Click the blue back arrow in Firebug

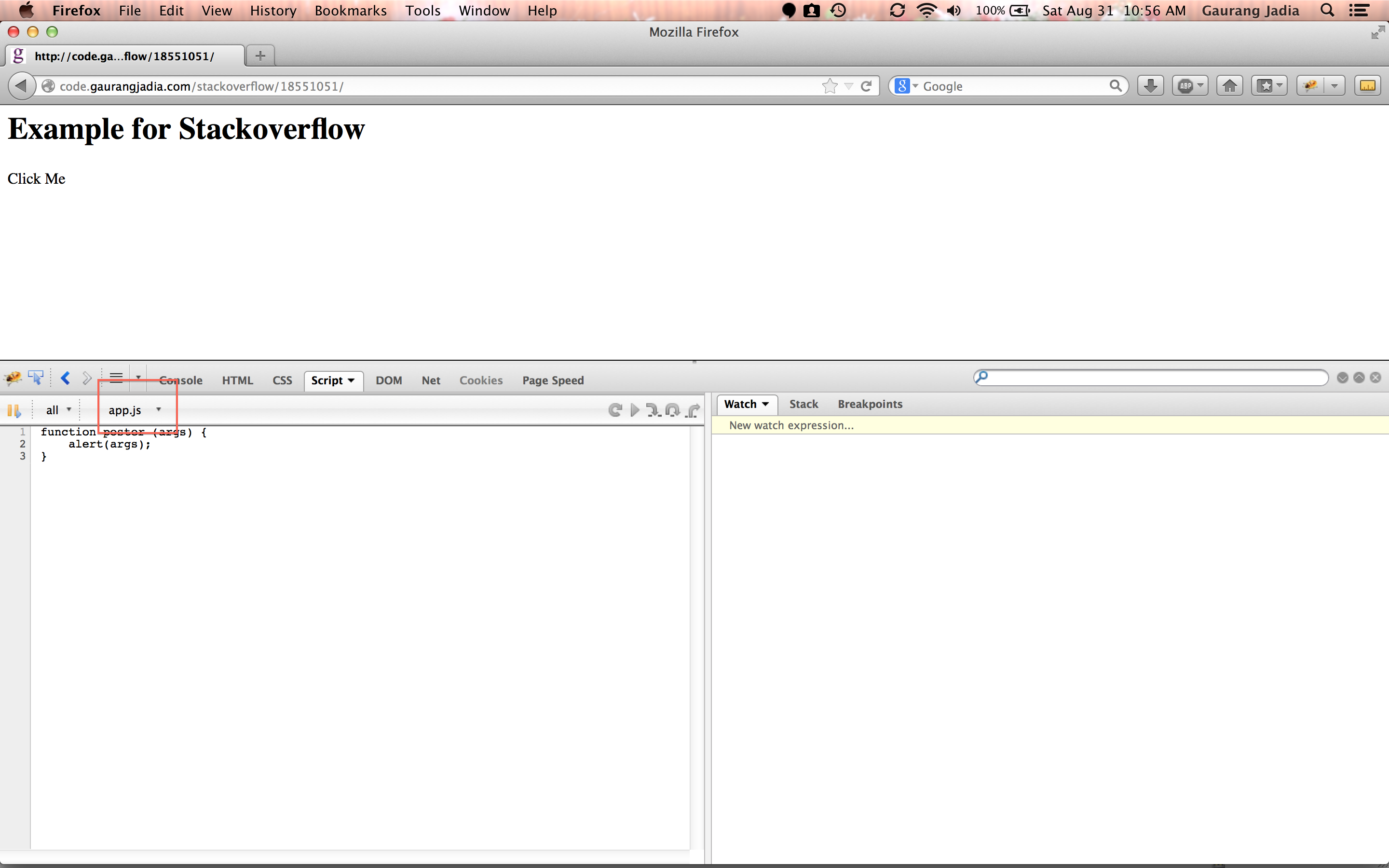66,378
